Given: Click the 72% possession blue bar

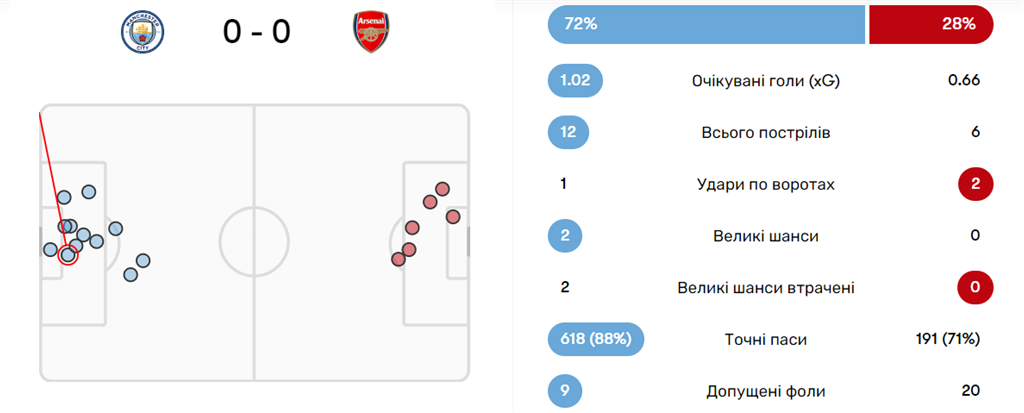Looking at the screenshot, I should [705, 24].
